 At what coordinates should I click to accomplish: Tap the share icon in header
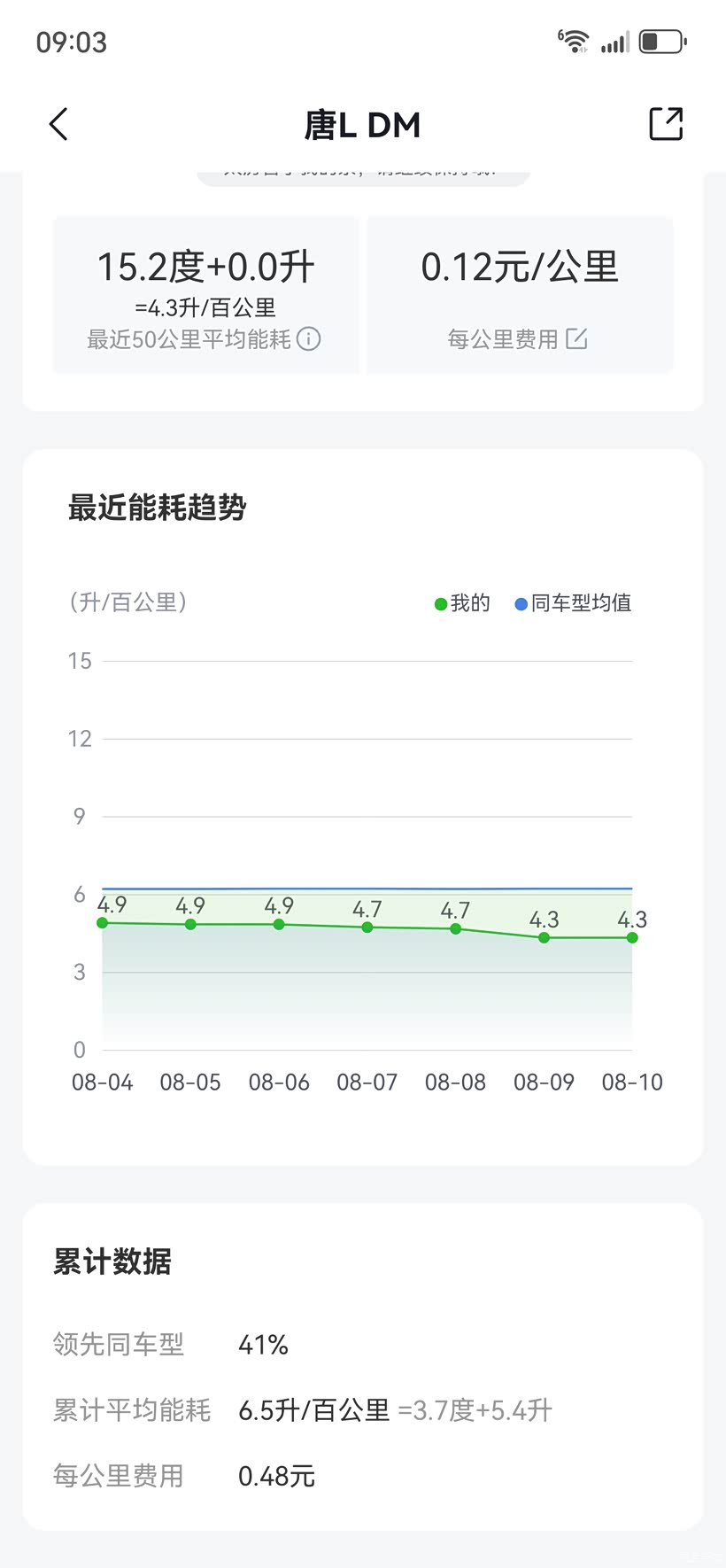666,124
